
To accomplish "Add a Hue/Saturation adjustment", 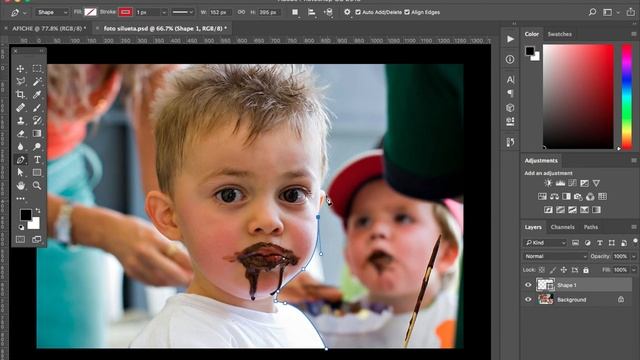I will (542, 197).
